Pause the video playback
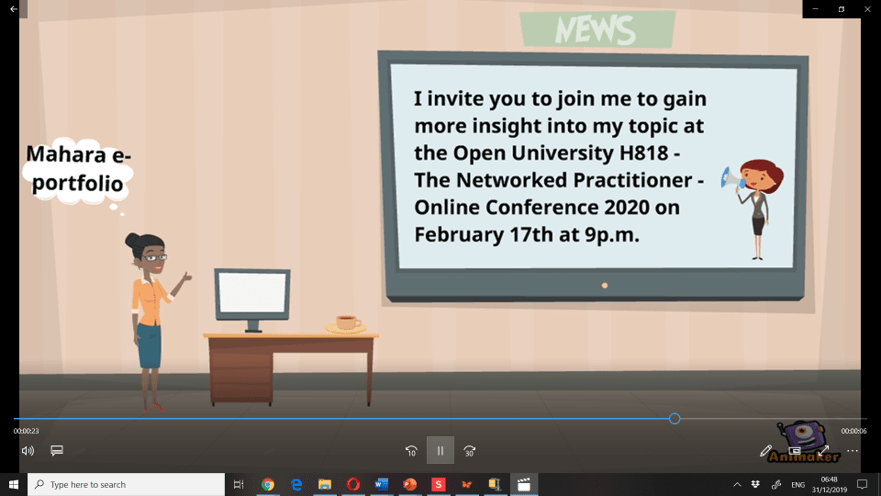 tap(440, 451)
